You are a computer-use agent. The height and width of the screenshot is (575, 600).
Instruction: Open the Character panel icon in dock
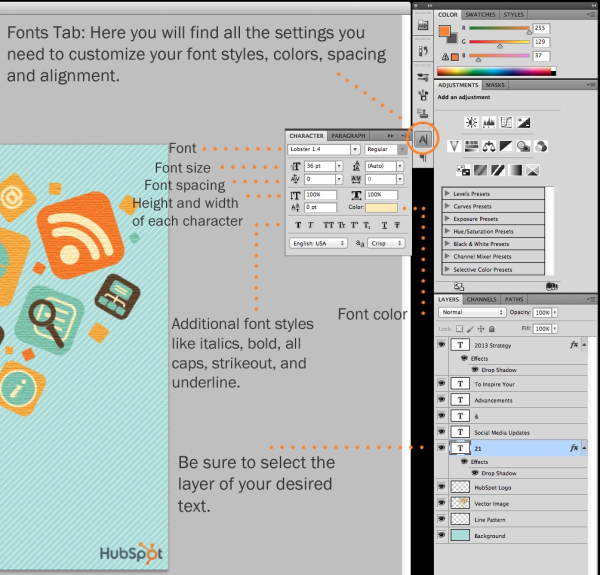tap(423, 139)
